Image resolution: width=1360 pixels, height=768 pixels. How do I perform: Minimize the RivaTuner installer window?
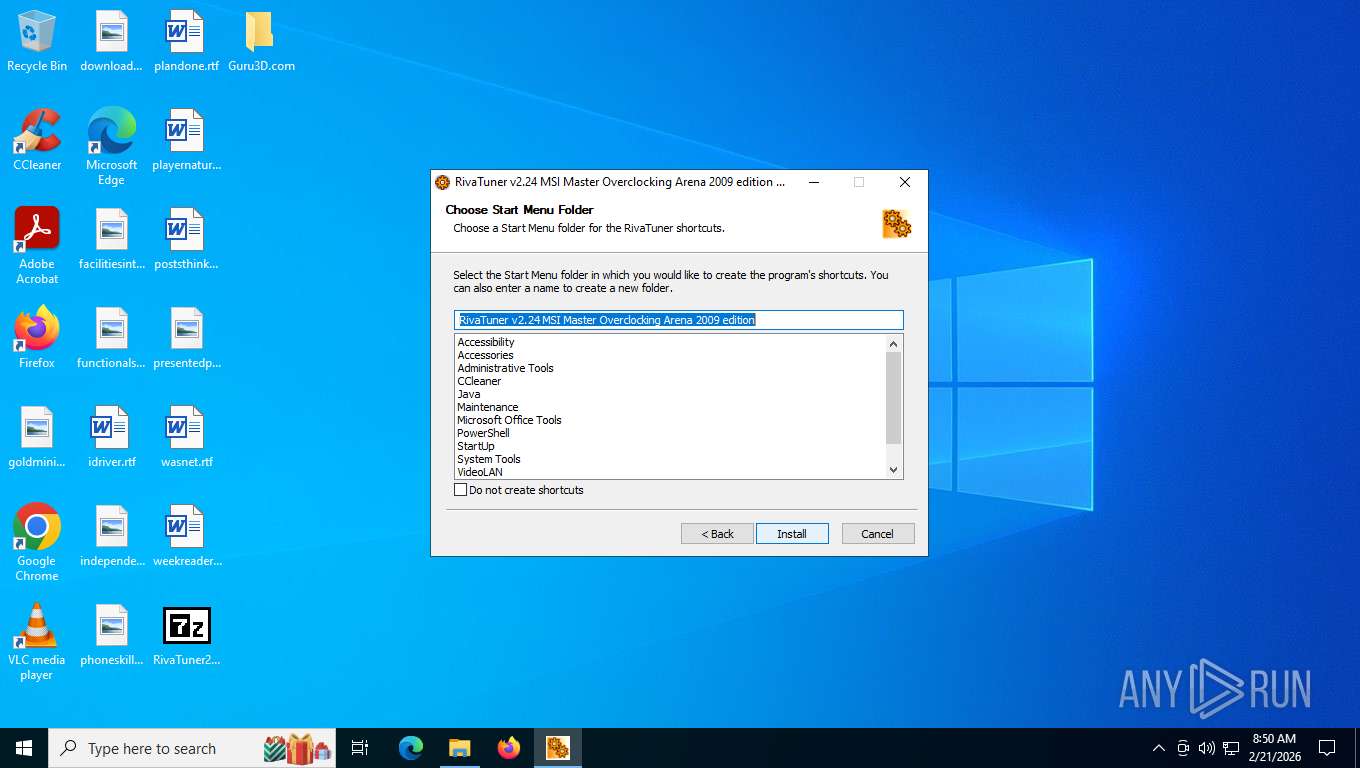click(814, 182)
